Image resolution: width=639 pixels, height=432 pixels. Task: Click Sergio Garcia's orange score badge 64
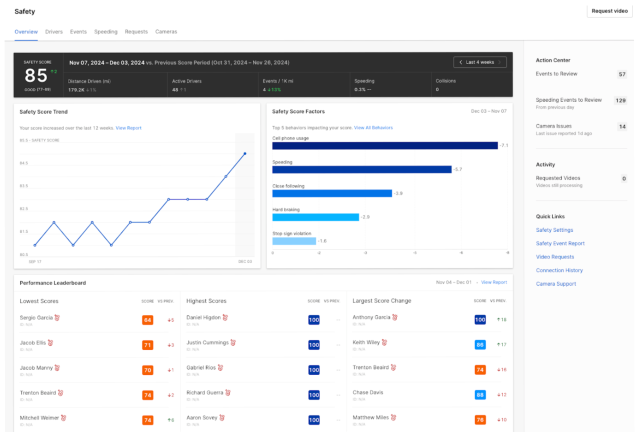point(147,320)
